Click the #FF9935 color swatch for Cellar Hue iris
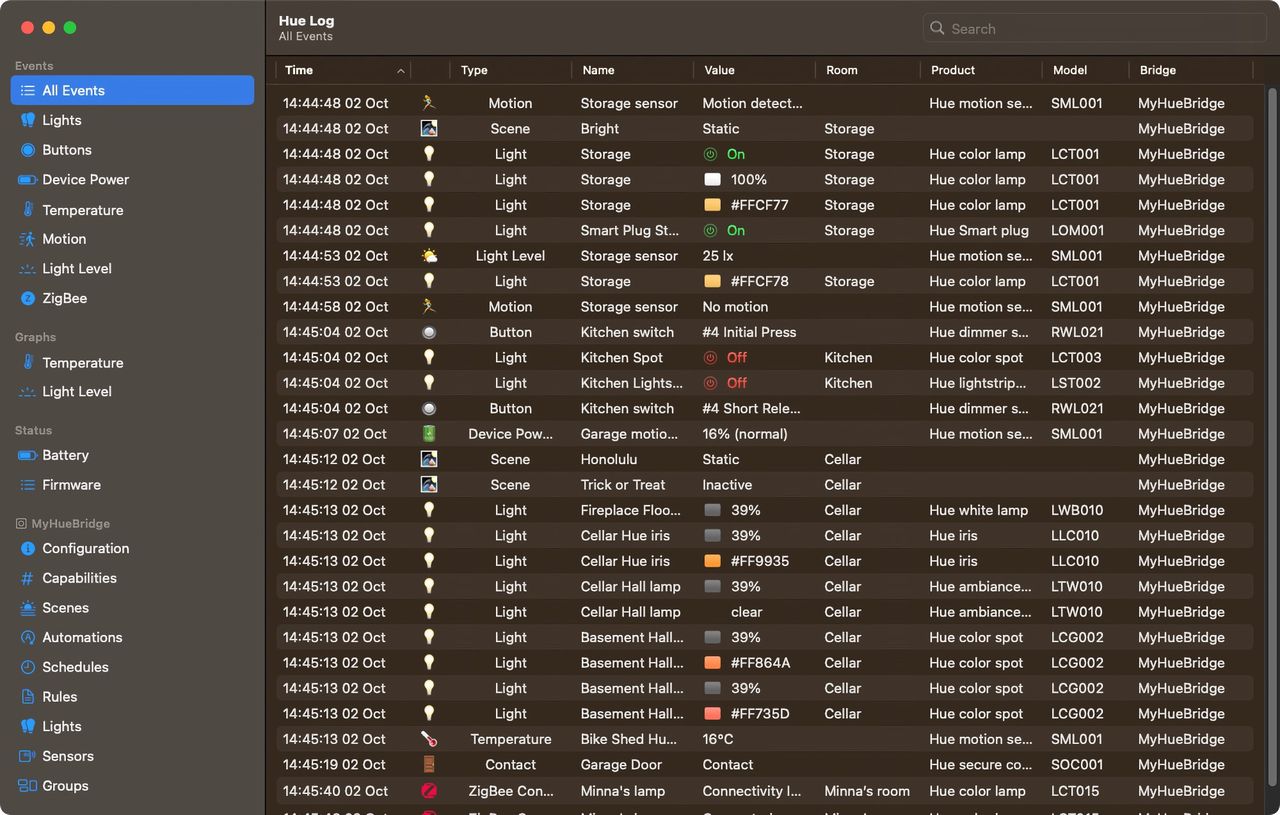1280x815 pixels. pyautogui.click(x=713, y=561)
